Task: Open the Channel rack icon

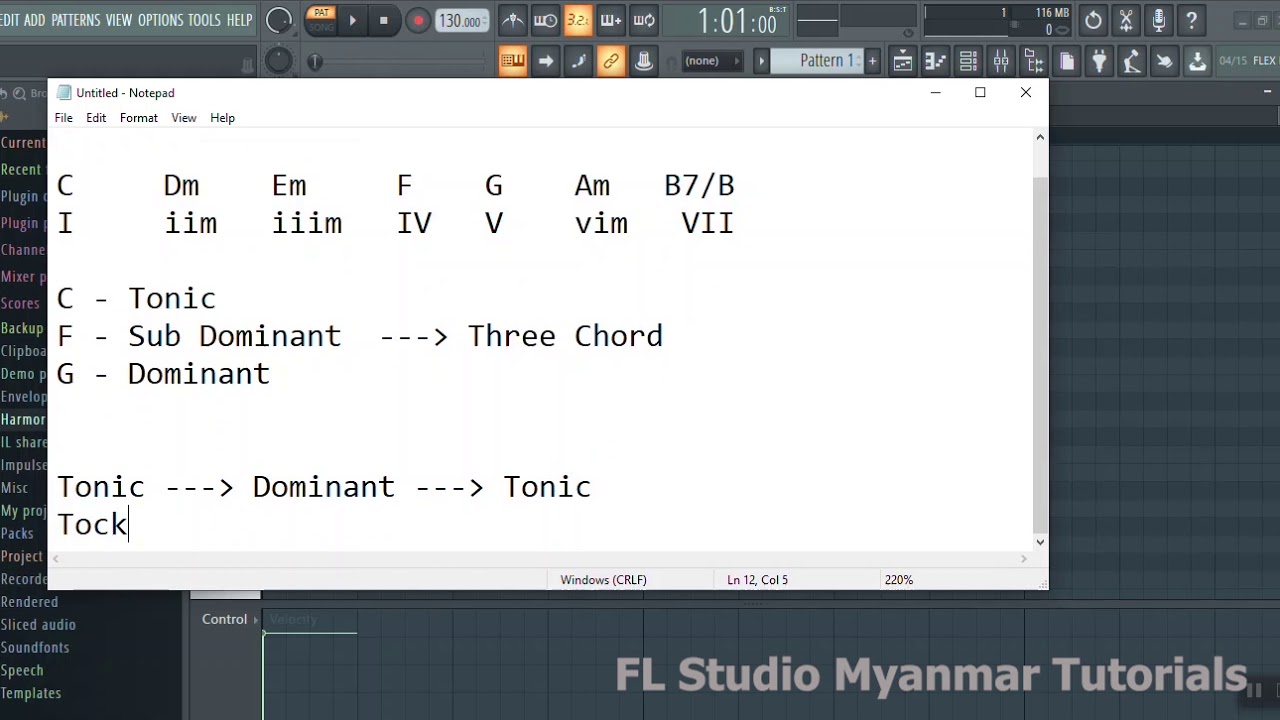Action: 968,61
